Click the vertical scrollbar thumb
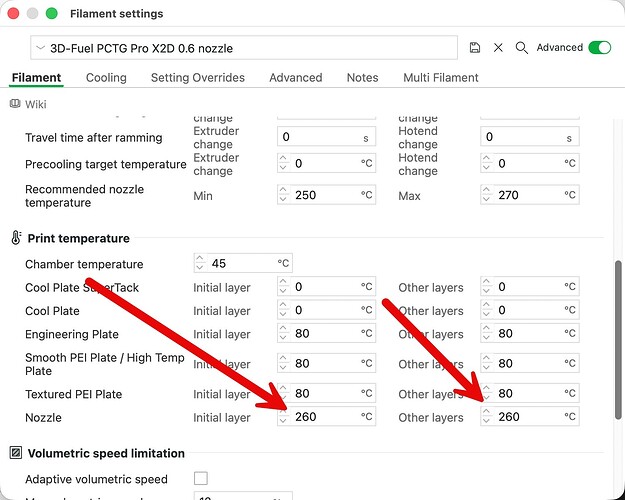This screenshot has height=500, width=625. (618, 340)
